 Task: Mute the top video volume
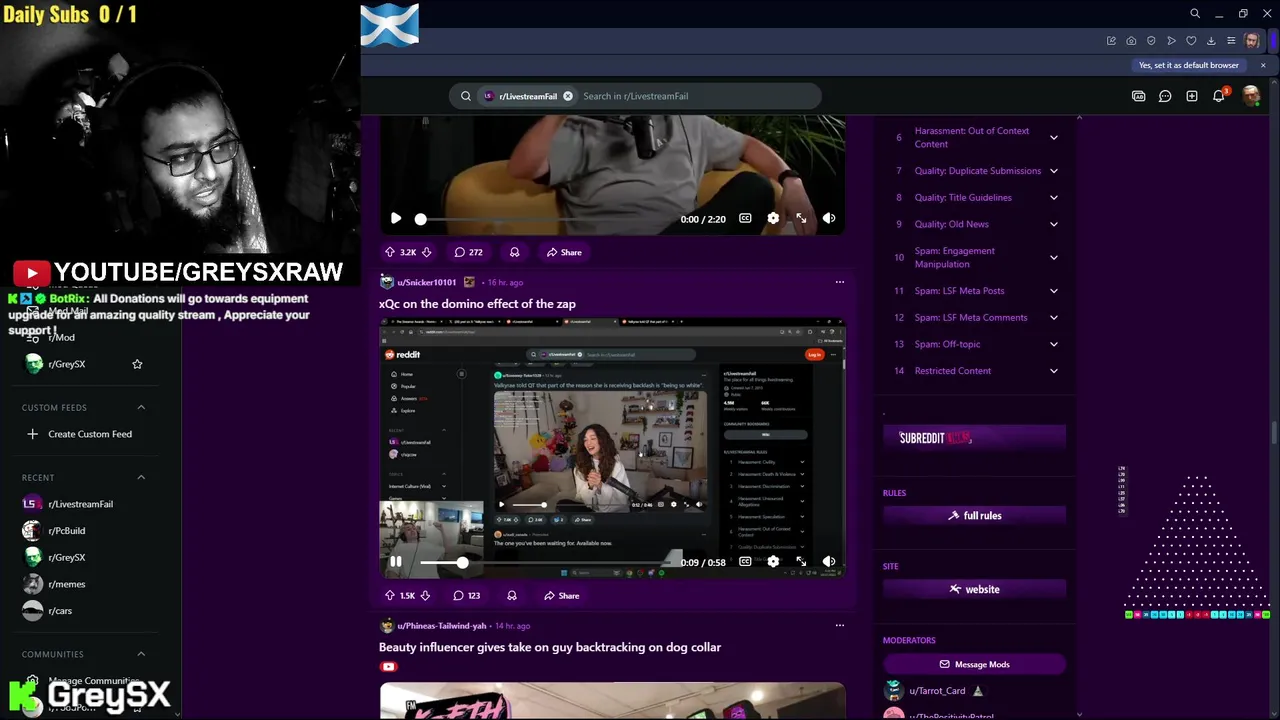pyautogui.click(x=829, y=218)
